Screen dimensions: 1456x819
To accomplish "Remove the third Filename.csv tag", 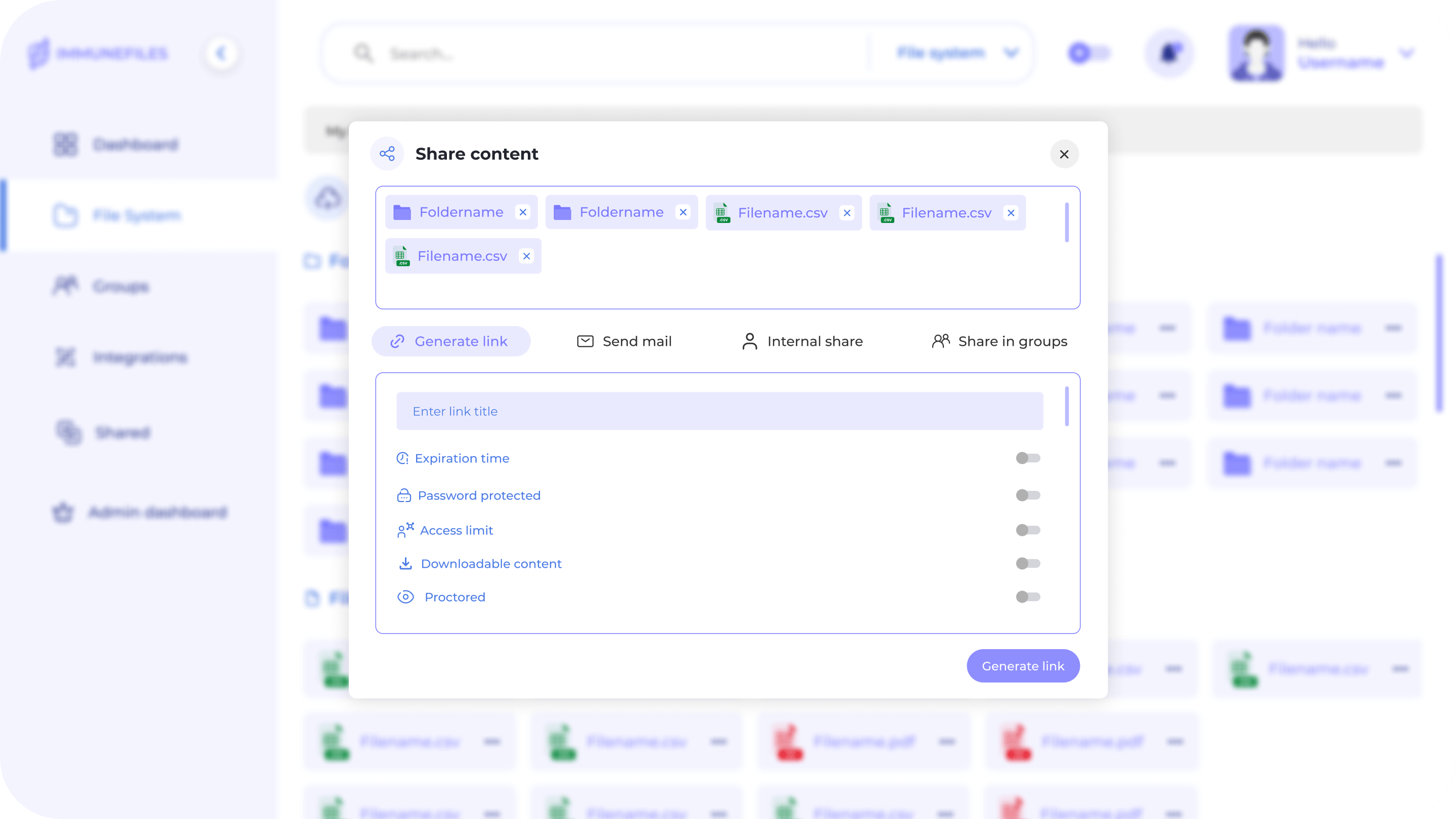I will pyautogui.click(x=527, y=256).
